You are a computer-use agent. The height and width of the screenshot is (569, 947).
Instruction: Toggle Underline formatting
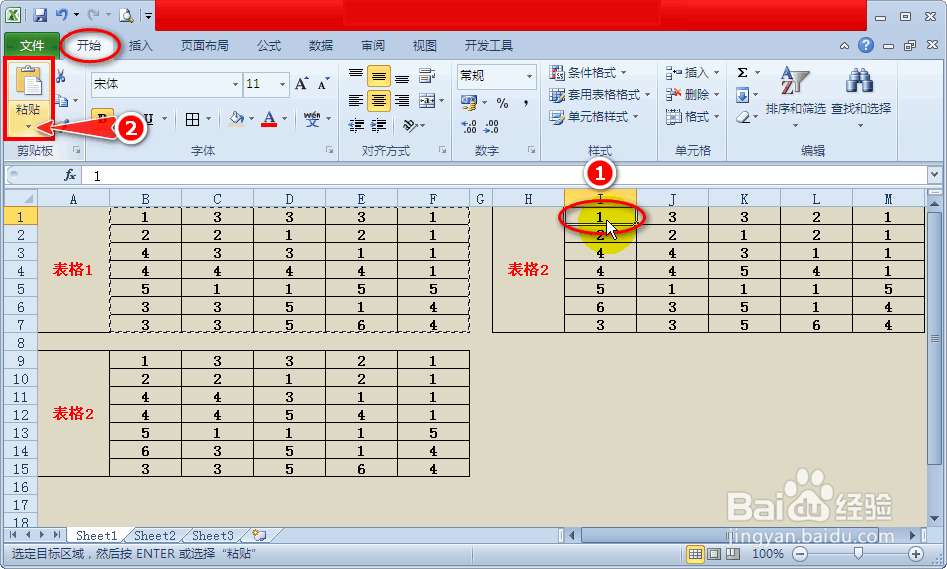(x=148, y=118)
